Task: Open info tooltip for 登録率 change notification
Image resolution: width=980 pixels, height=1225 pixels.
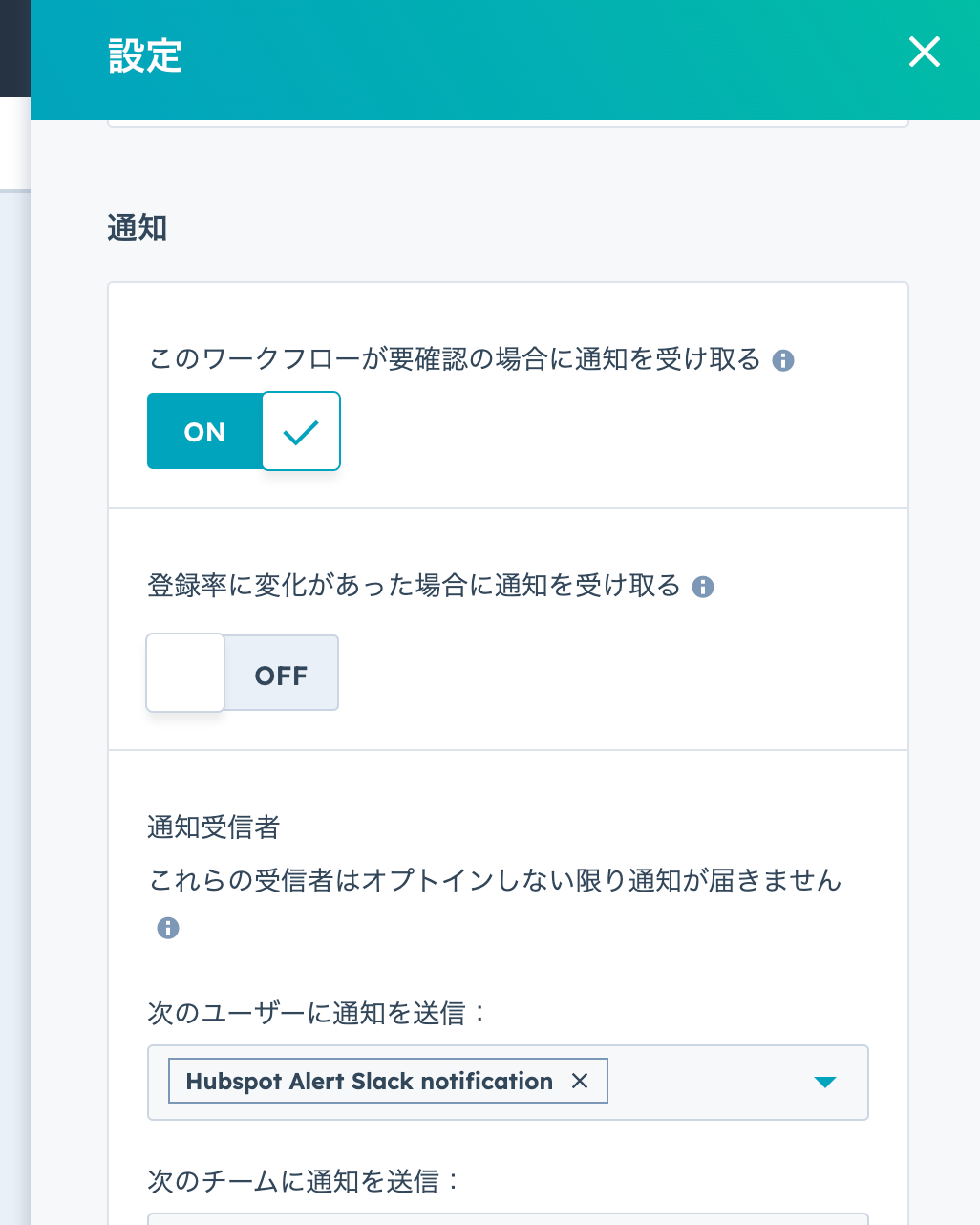Action: click(703, 587)
